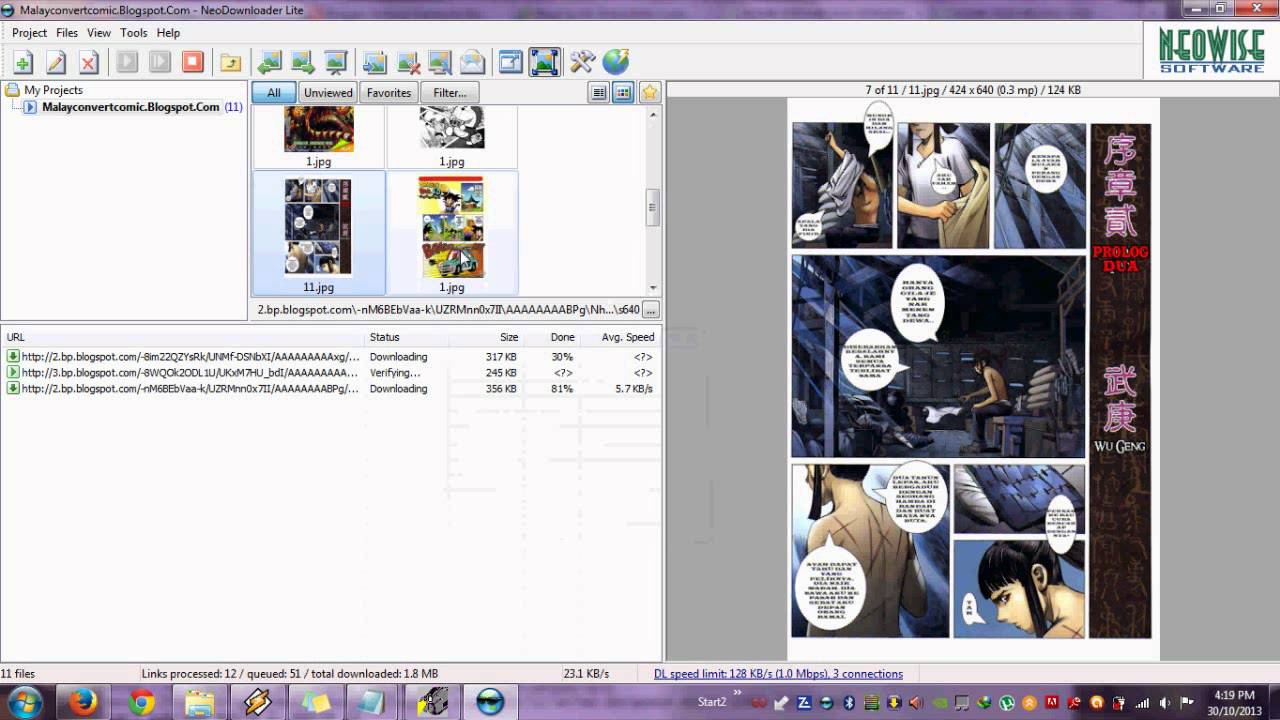Click the displayed comic page image
The image size is (1280, 720).
(972, 380)
